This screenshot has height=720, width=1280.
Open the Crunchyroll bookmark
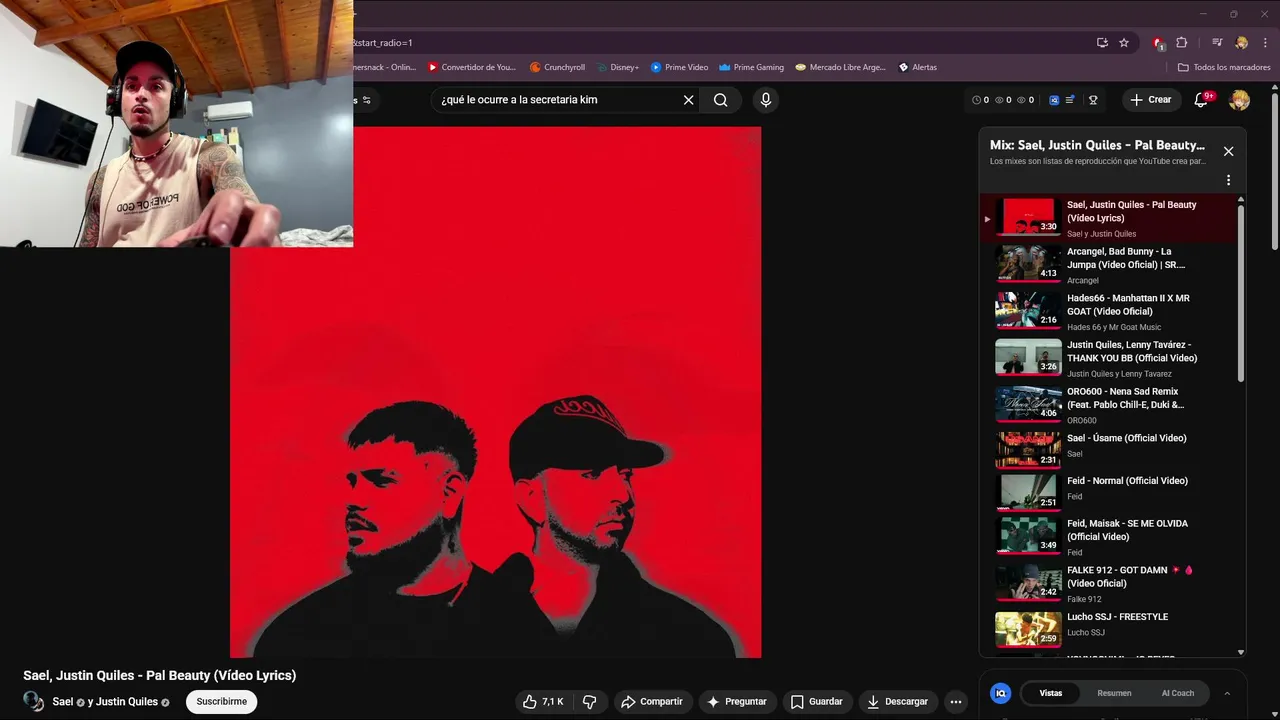pos(557,67)
